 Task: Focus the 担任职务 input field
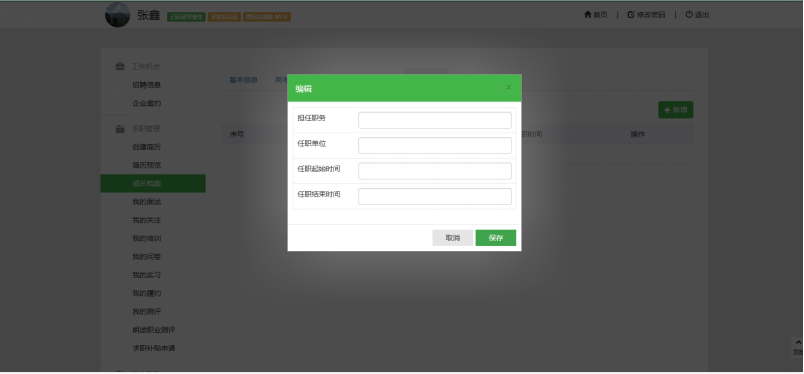click(x=435, y=121)
